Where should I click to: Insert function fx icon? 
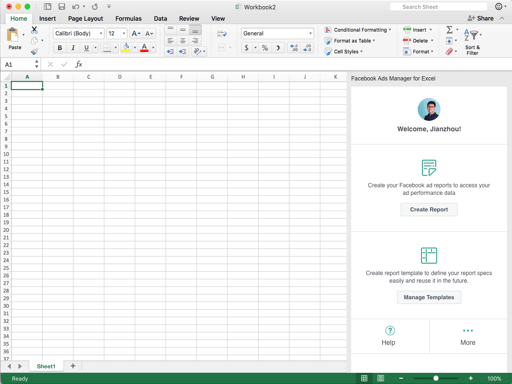(x=79, y=64)
